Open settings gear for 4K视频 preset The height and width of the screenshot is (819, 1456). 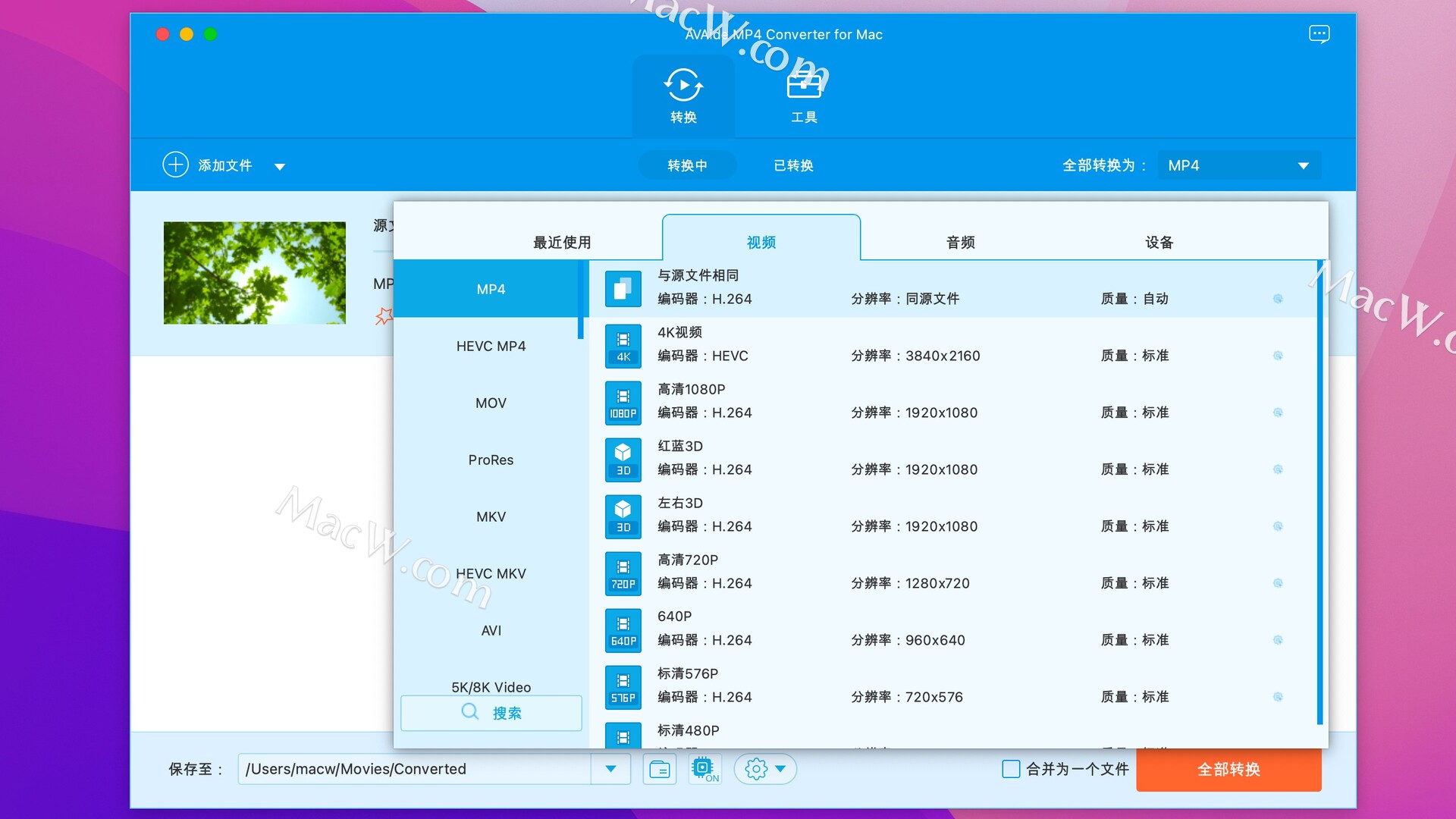(1278, 356)
